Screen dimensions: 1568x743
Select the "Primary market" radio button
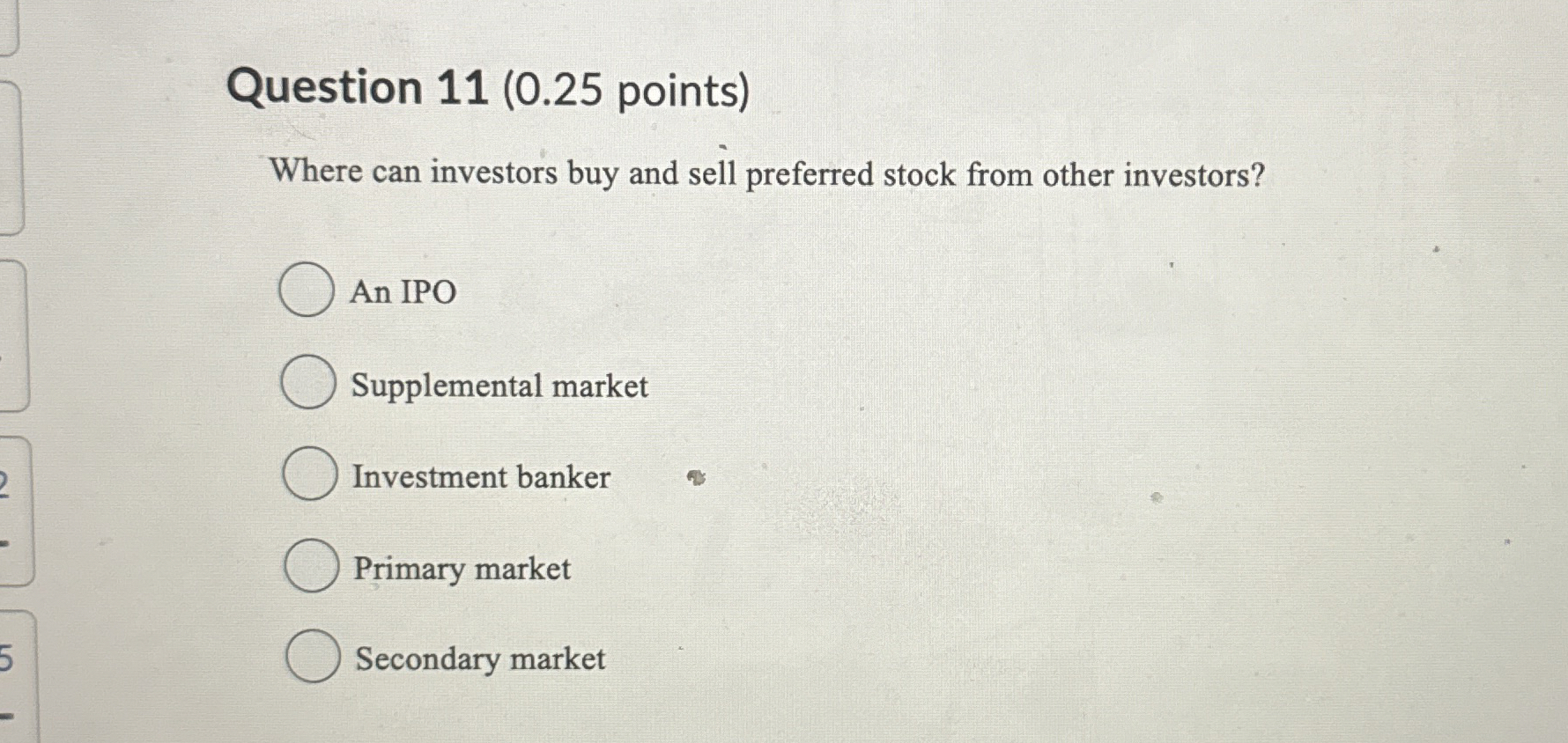pos(310,568)
